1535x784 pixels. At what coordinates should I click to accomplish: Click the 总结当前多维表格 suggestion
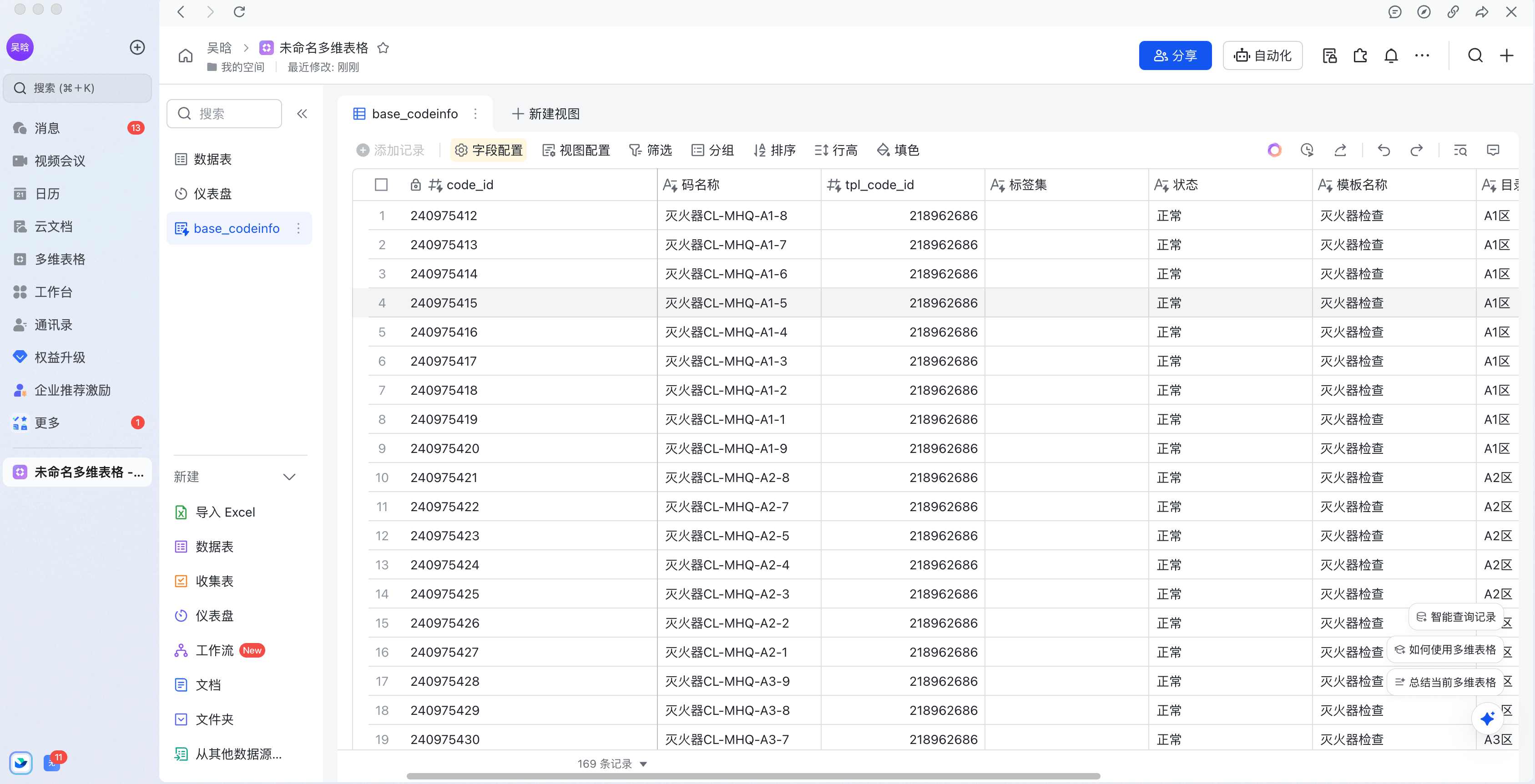click(x=1445, y=682)
